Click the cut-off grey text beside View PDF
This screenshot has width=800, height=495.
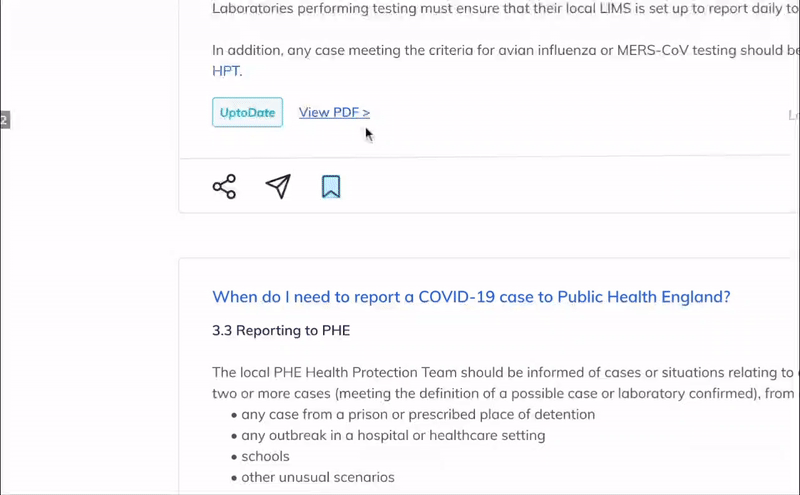click(x=793, y=115)
